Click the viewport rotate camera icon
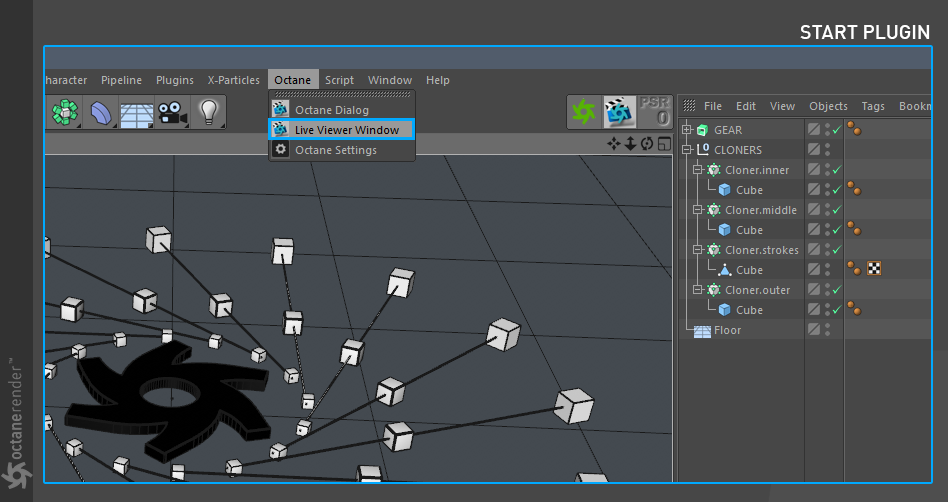The height and width of the screenshot is (502, 948). point(647,144)
